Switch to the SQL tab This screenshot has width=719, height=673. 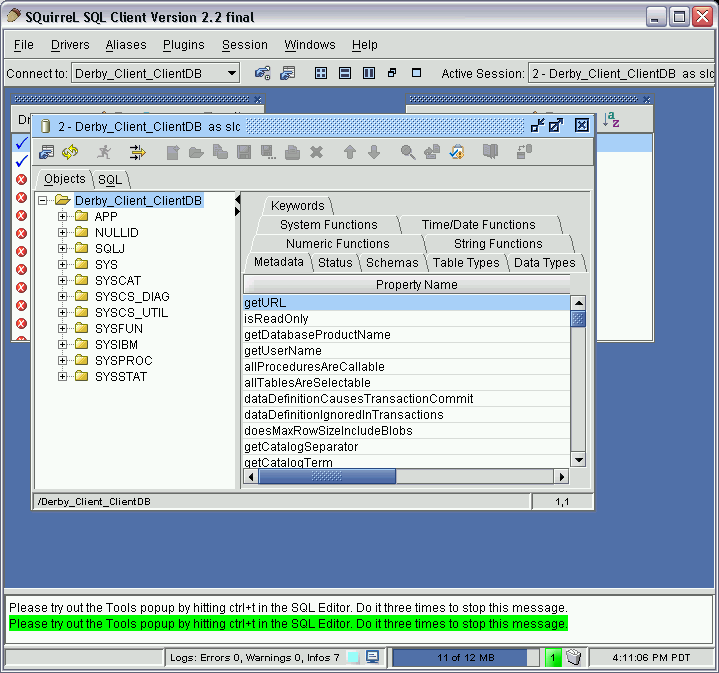pyautogui.click(x=109, y=180)
